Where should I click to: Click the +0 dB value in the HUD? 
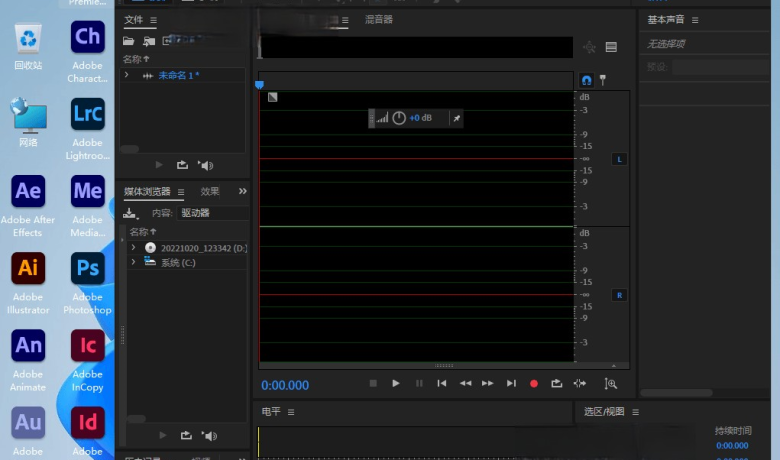(420, 118)
